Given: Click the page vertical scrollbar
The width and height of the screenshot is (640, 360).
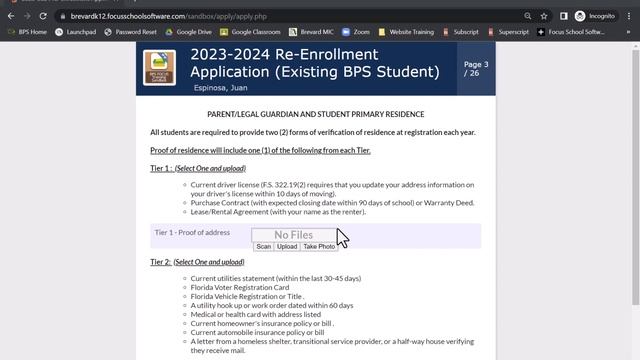Looking at the screenshot, I should (x=636, y=178).
